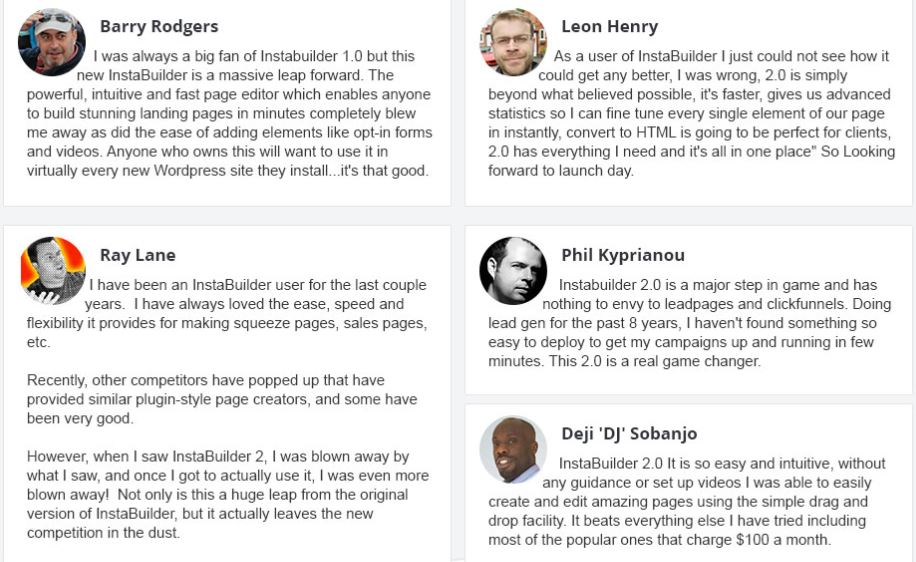Image resolution: width=916 pixels, height=562 pixels.
Task: Click Deji 'DJ' Sobanjo's avatar photo
Action: [513, 449]
